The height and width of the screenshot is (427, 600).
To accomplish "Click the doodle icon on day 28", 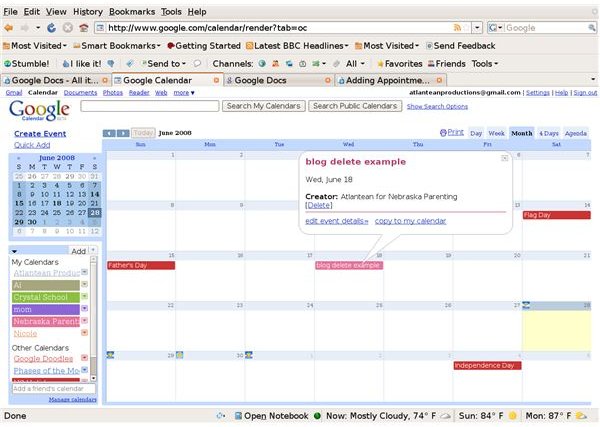I will pos(526,305).
